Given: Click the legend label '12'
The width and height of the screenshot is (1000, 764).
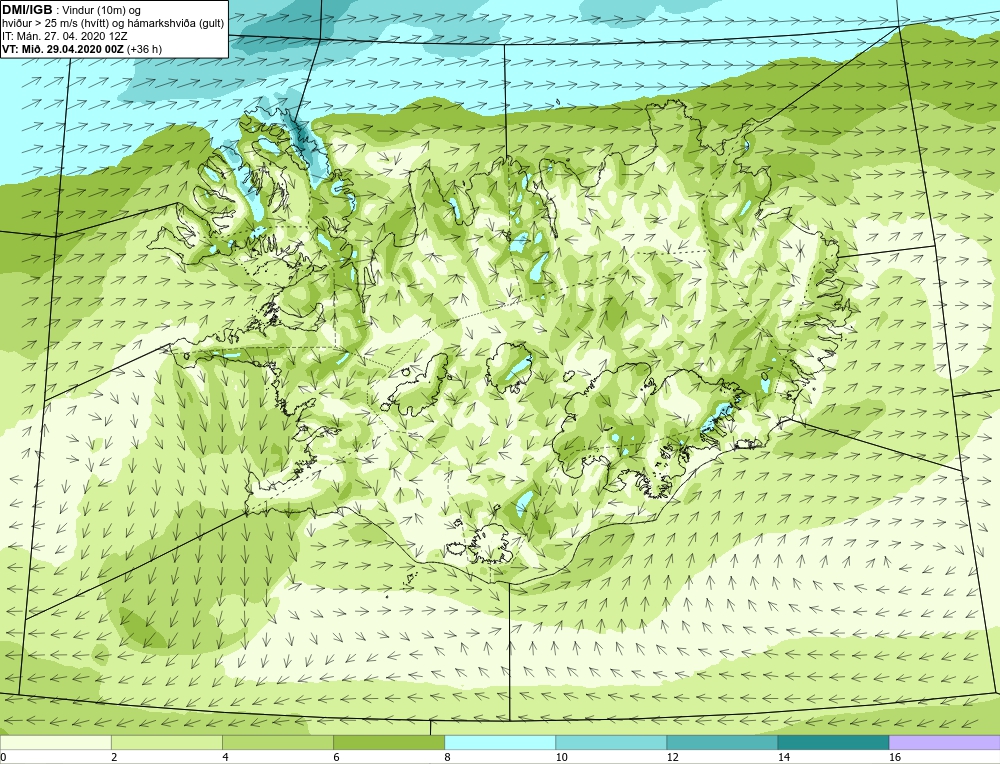Looking at the screenshot, I should click(672, 757).
